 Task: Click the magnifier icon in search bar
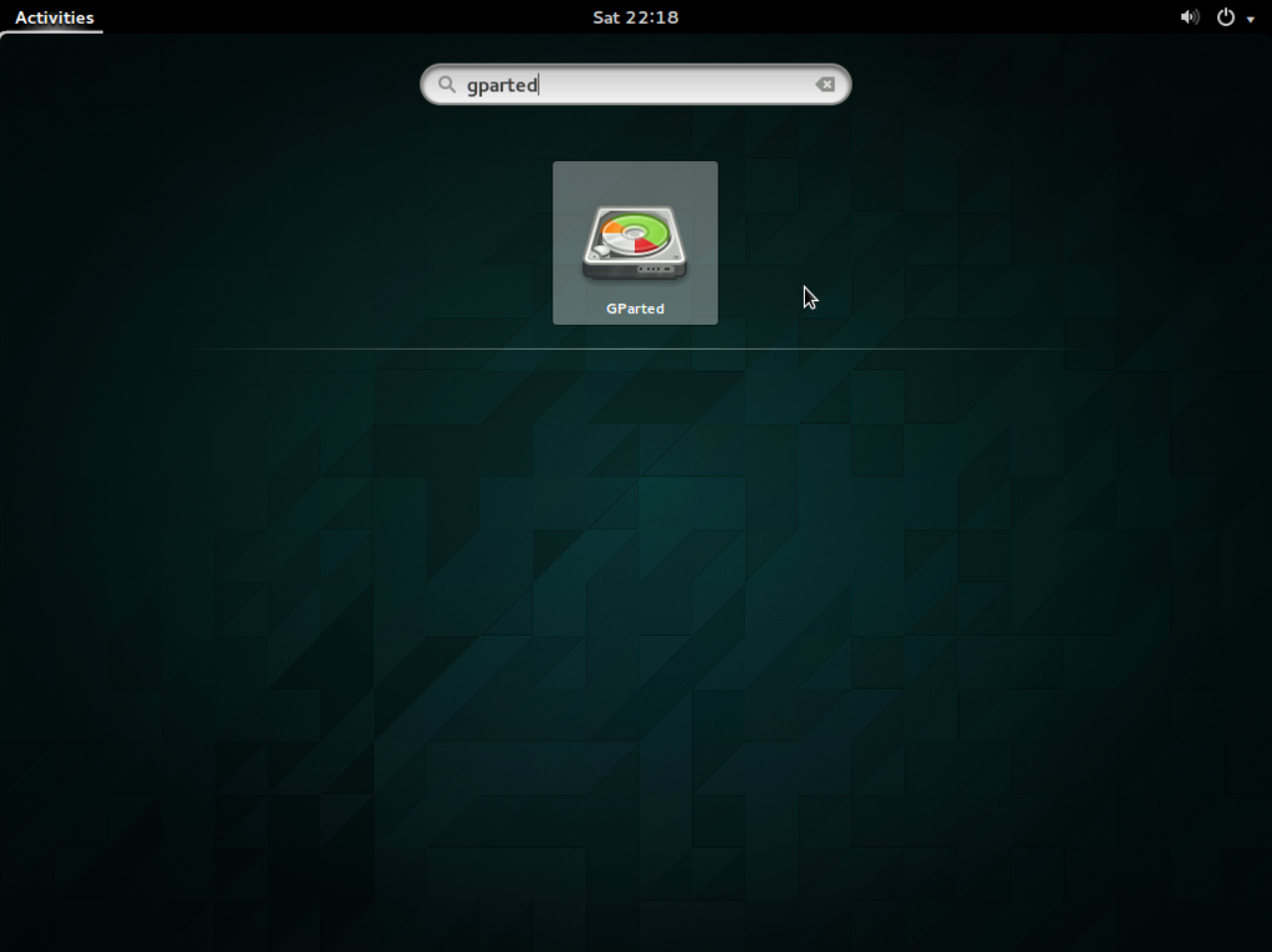pos(447,84)
